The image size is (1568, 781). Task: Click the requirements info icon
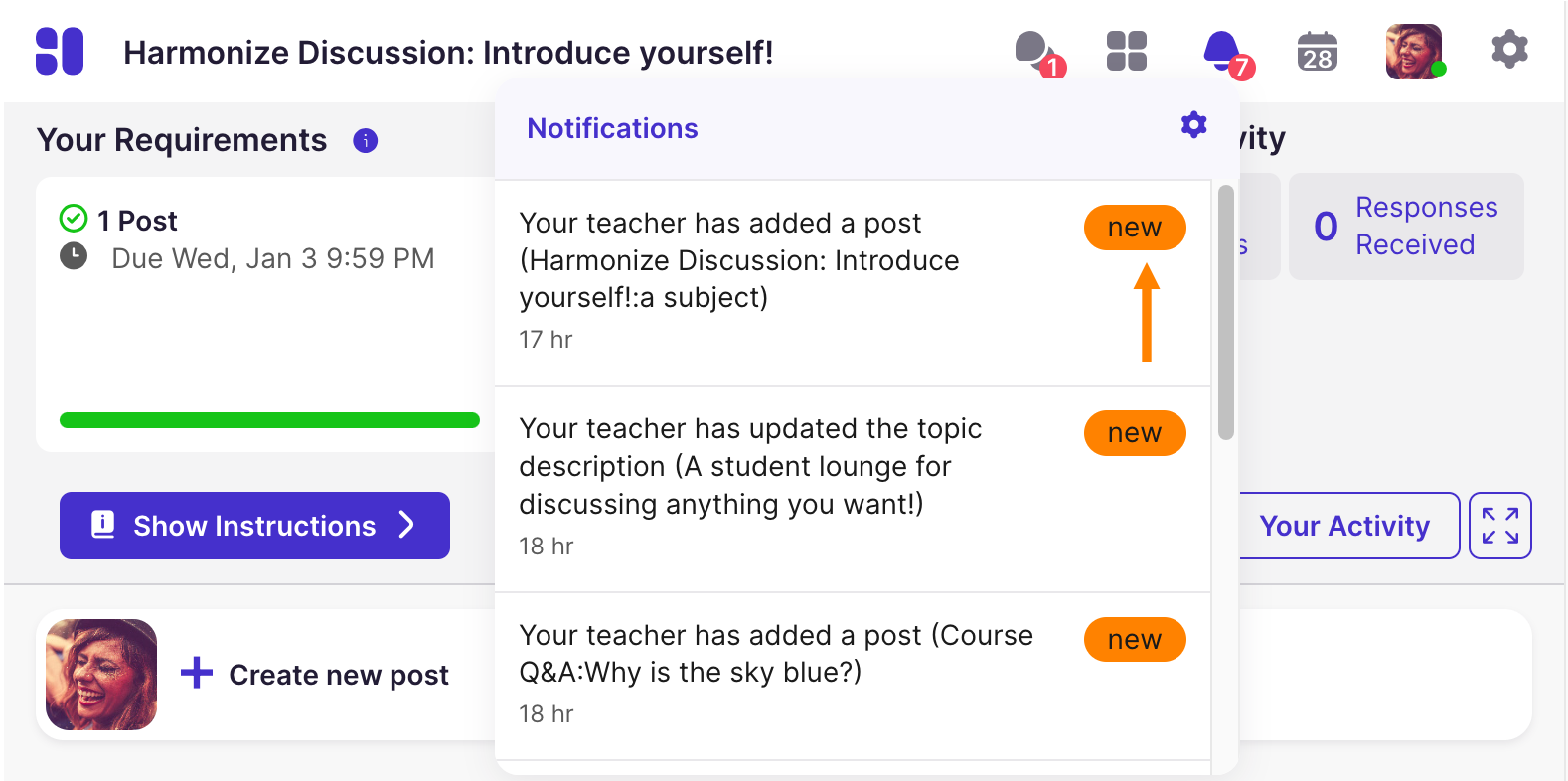pyautogui.click(x=366, y=141)
